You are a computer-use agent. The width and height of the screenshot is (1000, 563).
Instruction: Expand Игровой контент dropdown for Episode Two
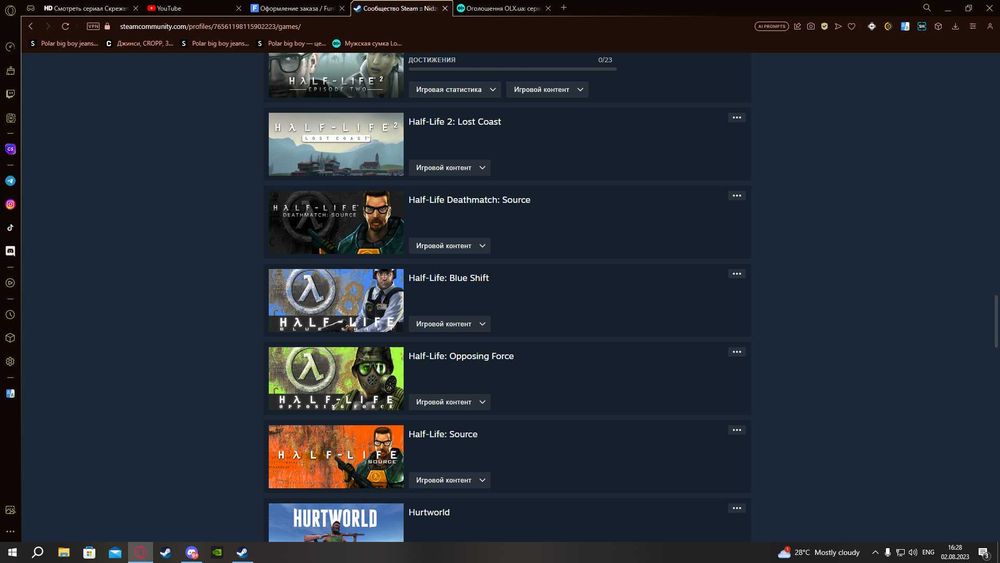coord(547,89)
